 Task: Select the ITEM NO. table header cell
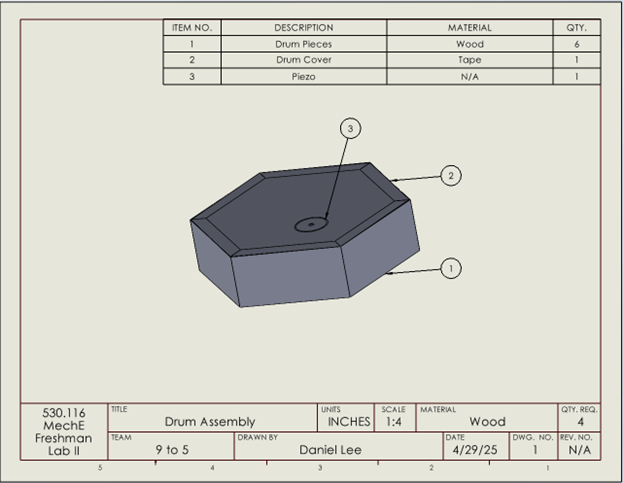click(191, 28)
